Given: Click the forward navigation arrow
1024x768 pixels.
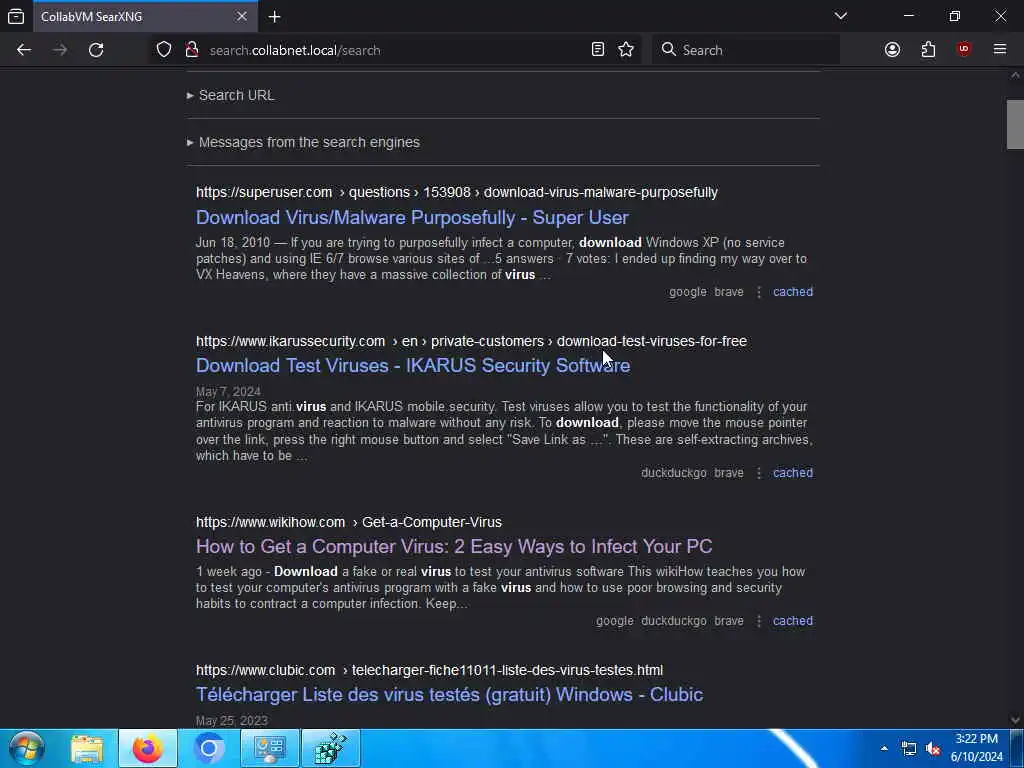Looking at the screenshot, I should tap(60, 50).
